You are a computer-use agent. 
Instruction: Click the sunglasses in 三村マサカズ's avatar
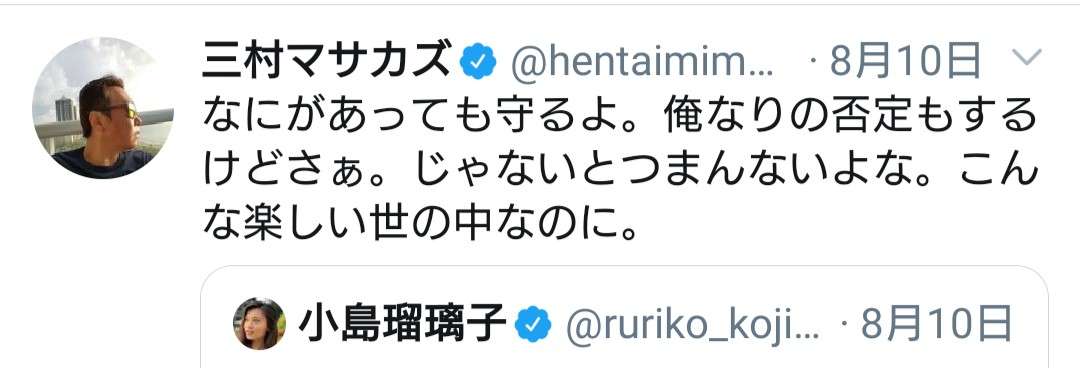(125, 109)
